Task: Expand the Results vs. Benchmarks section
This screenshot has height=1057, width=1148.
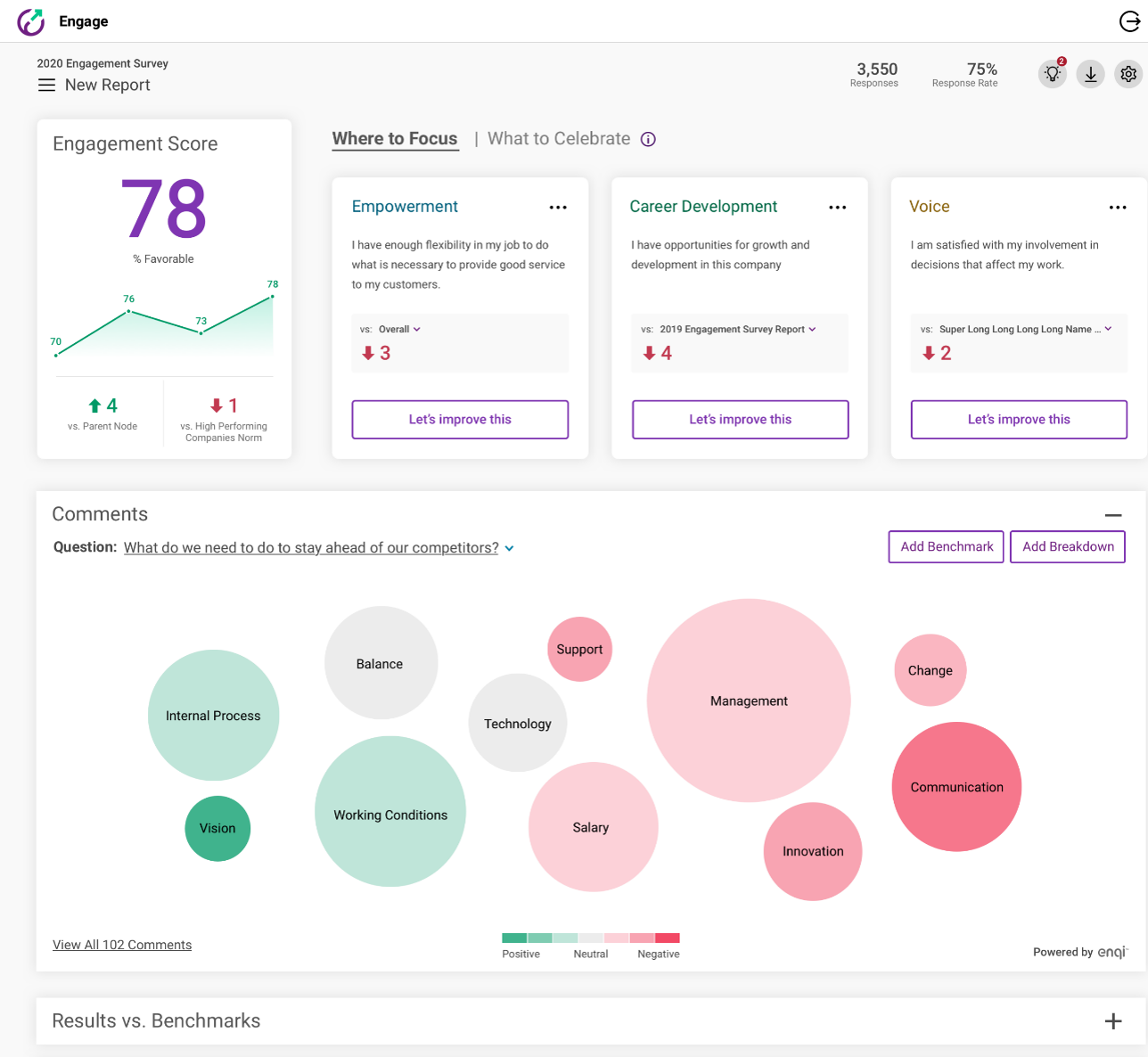Action: tap(1112, 1020)
